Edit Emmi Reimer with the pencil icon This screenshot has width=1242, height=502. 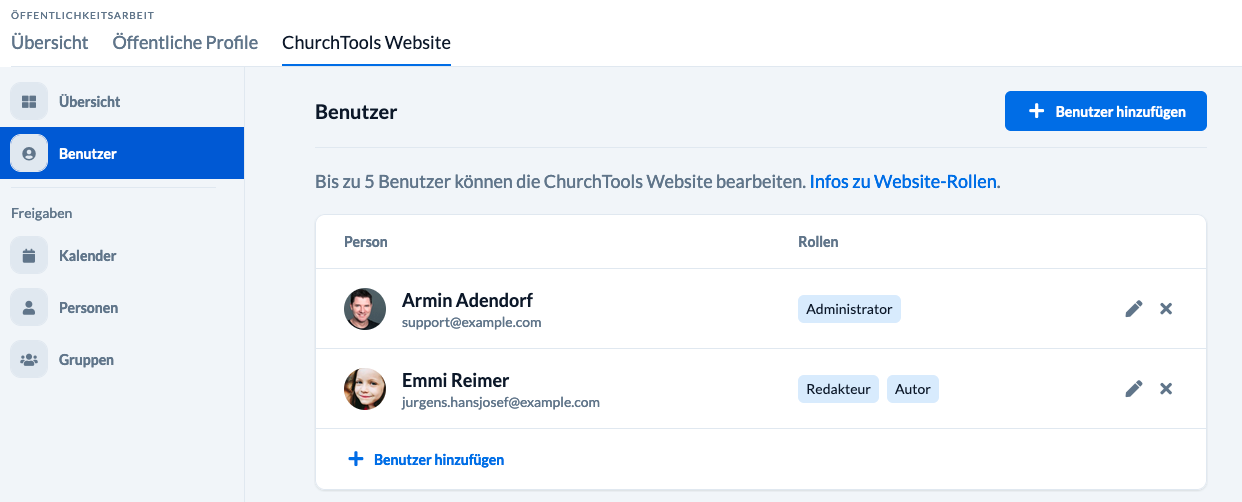click(1133, 389)
